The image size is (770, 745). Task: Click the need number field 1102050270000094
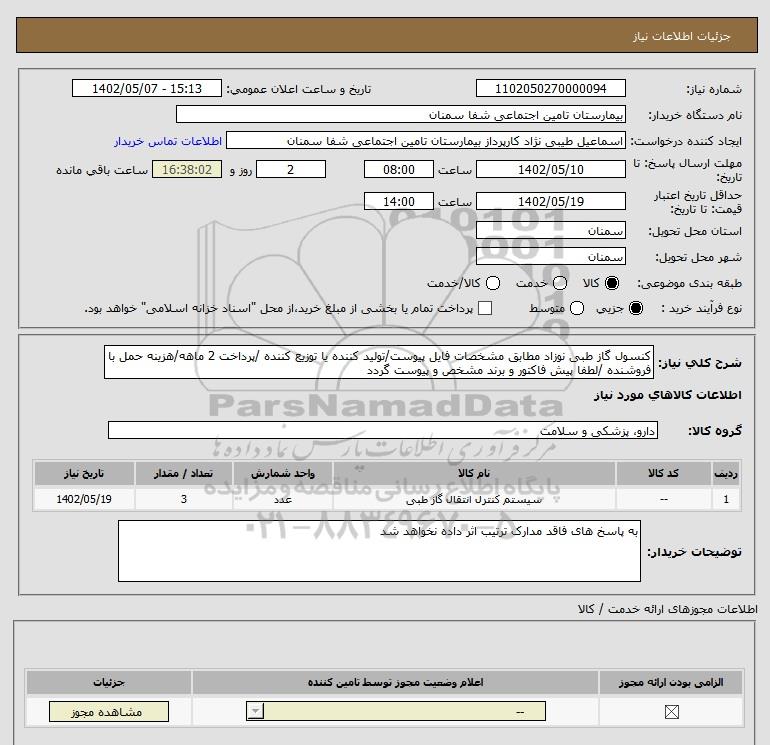point(550,88)
